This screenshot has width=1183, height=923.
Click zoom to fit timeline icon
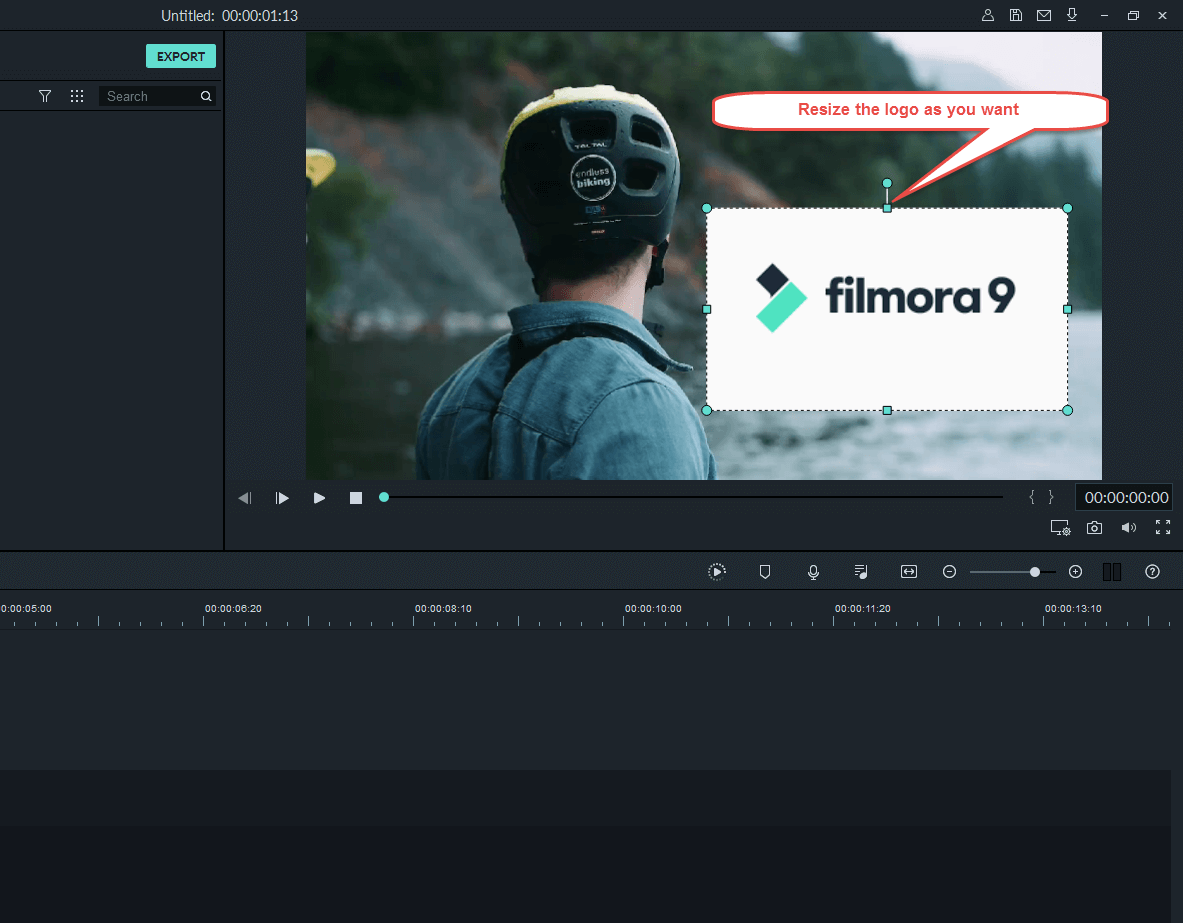909,571
